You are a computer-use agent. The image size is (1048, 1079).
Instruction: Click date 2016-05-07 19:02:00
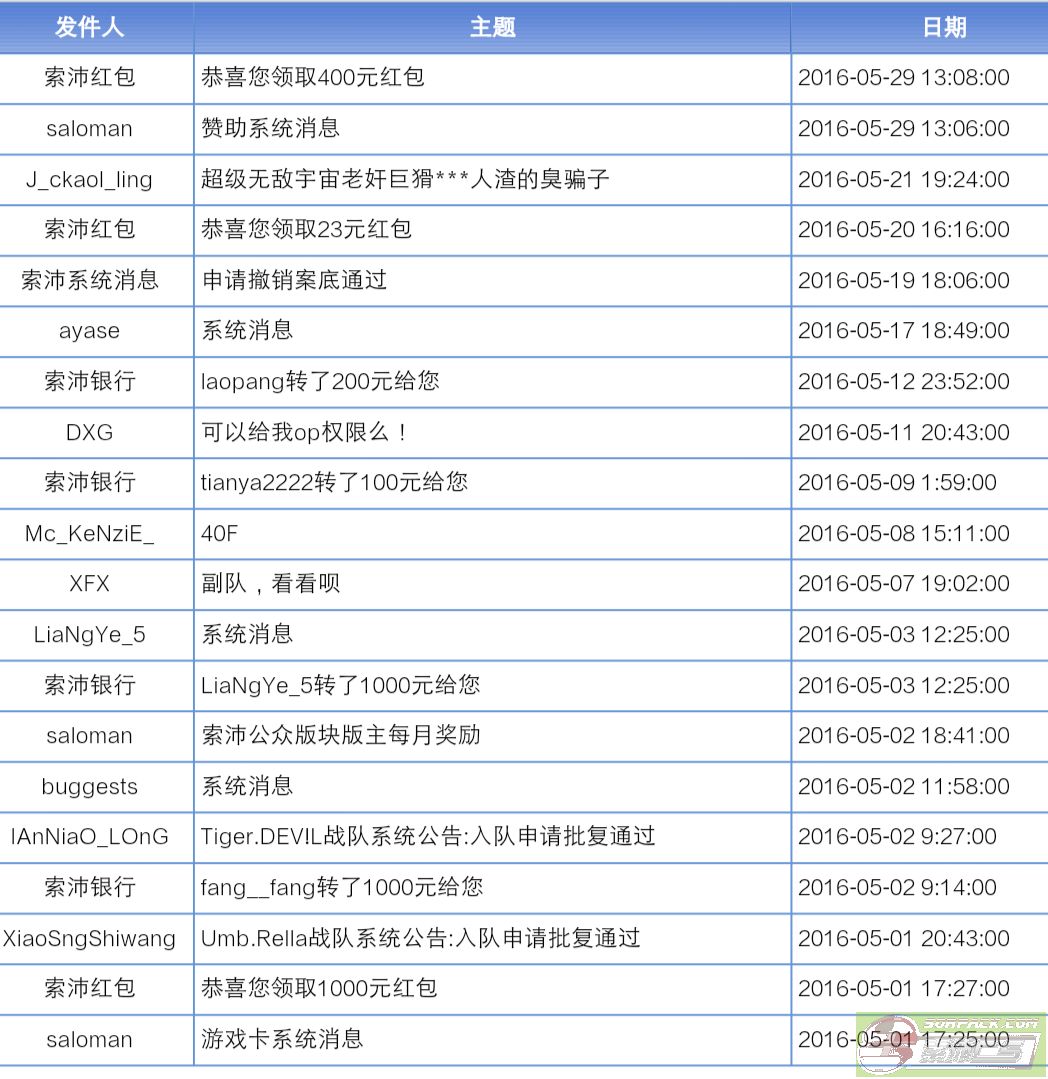point(904,584)
